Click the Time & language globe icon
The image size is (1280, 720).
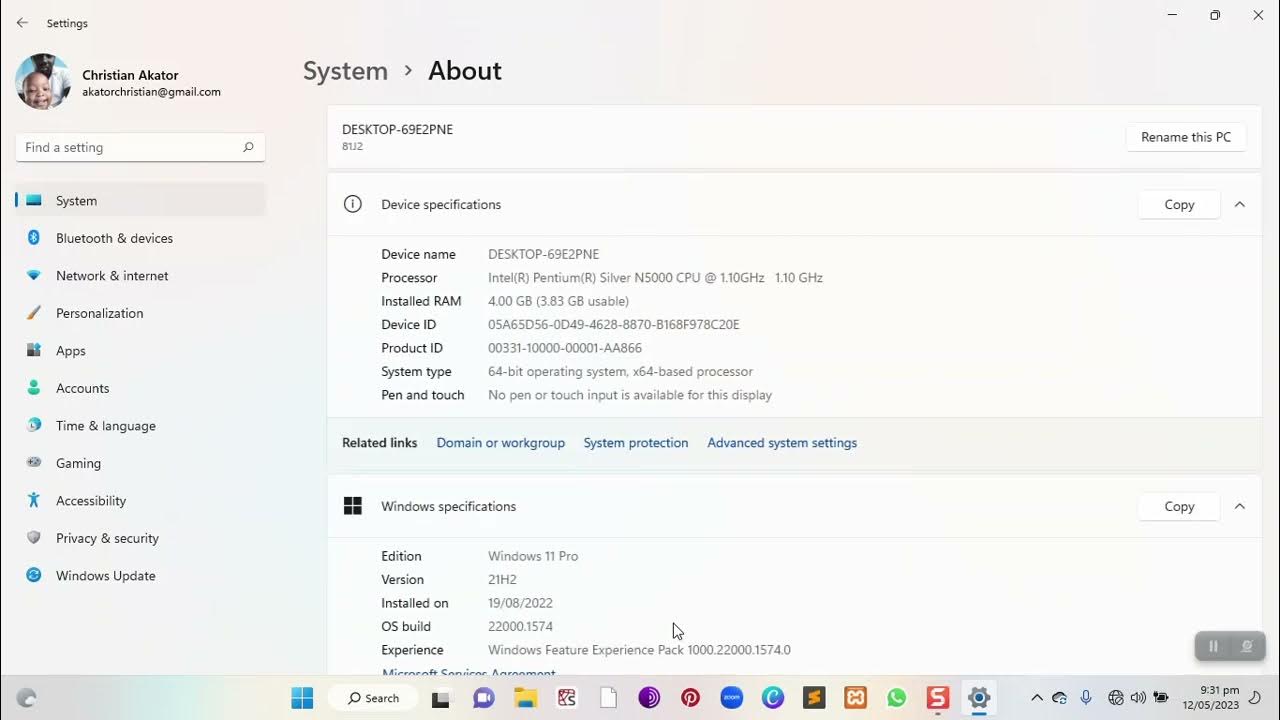[x=34, y=425]
